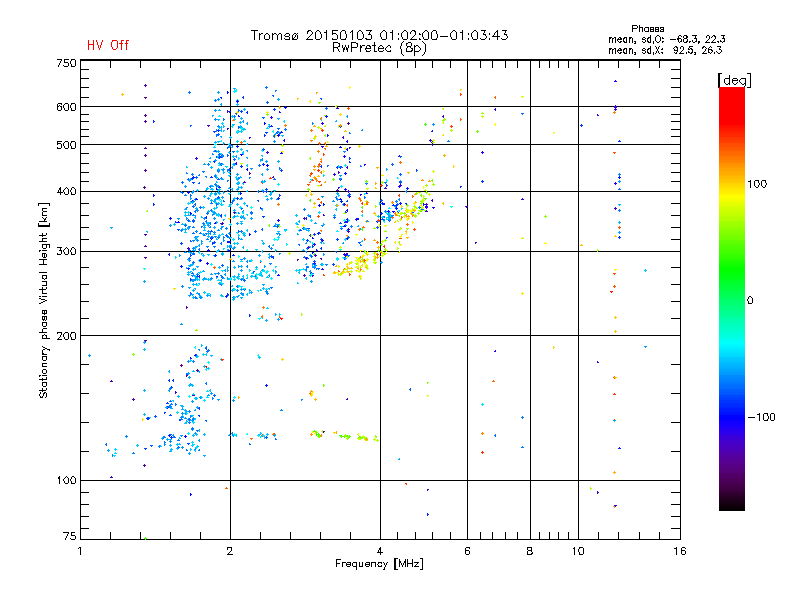Click the "Stationary phase Virtual Height [km]" label

tap(44, 300)
